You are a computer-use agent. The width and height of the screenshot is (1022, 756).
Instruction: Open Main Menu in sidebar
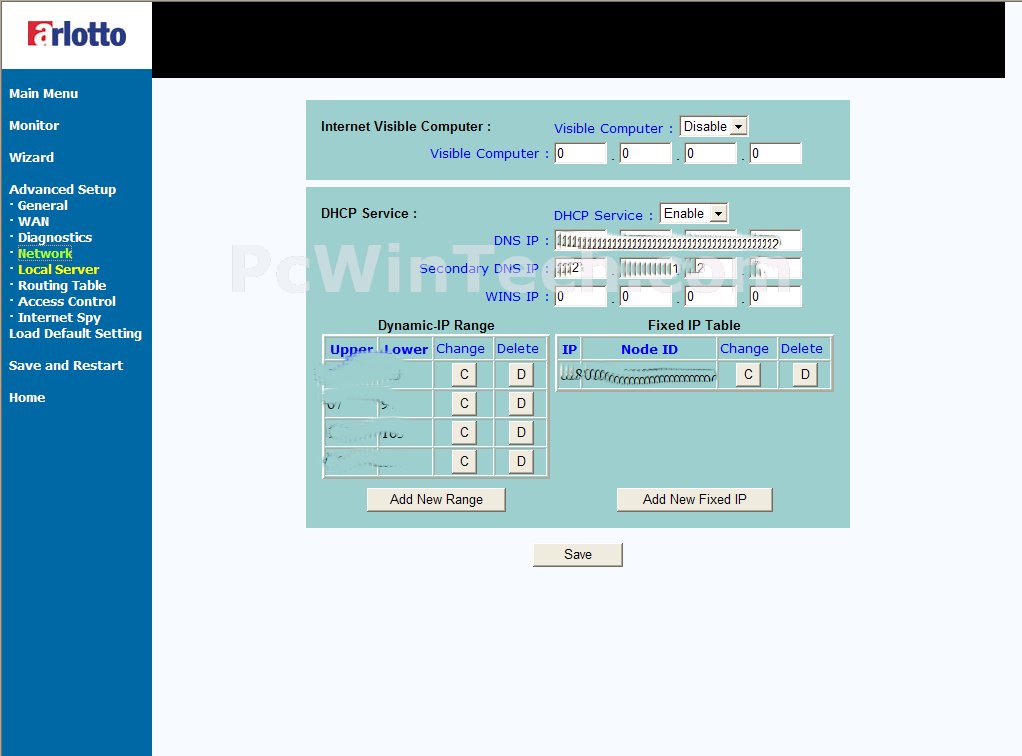pyautogui.click(x=44, y=94)
